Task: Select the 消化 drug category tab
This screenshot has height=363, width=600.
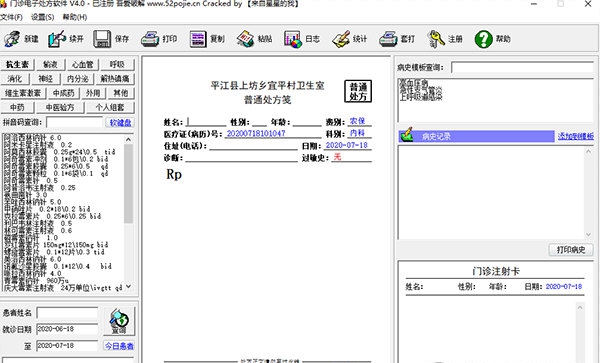Action: 15,79
